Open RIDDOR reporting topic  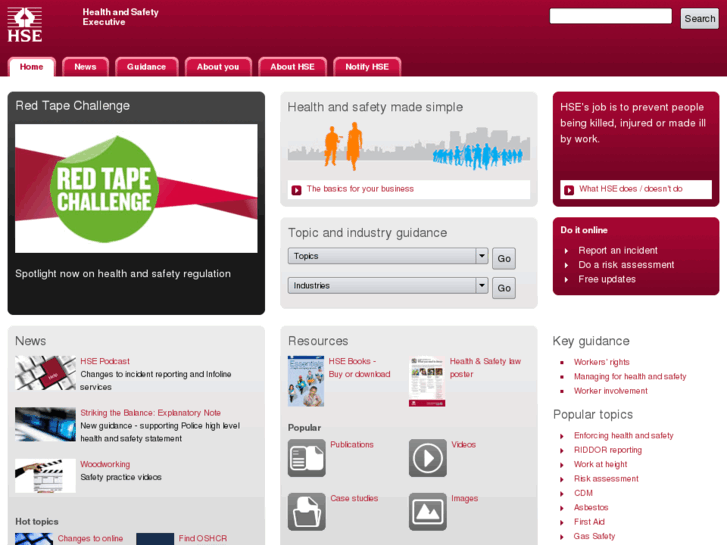pos(608,450)
